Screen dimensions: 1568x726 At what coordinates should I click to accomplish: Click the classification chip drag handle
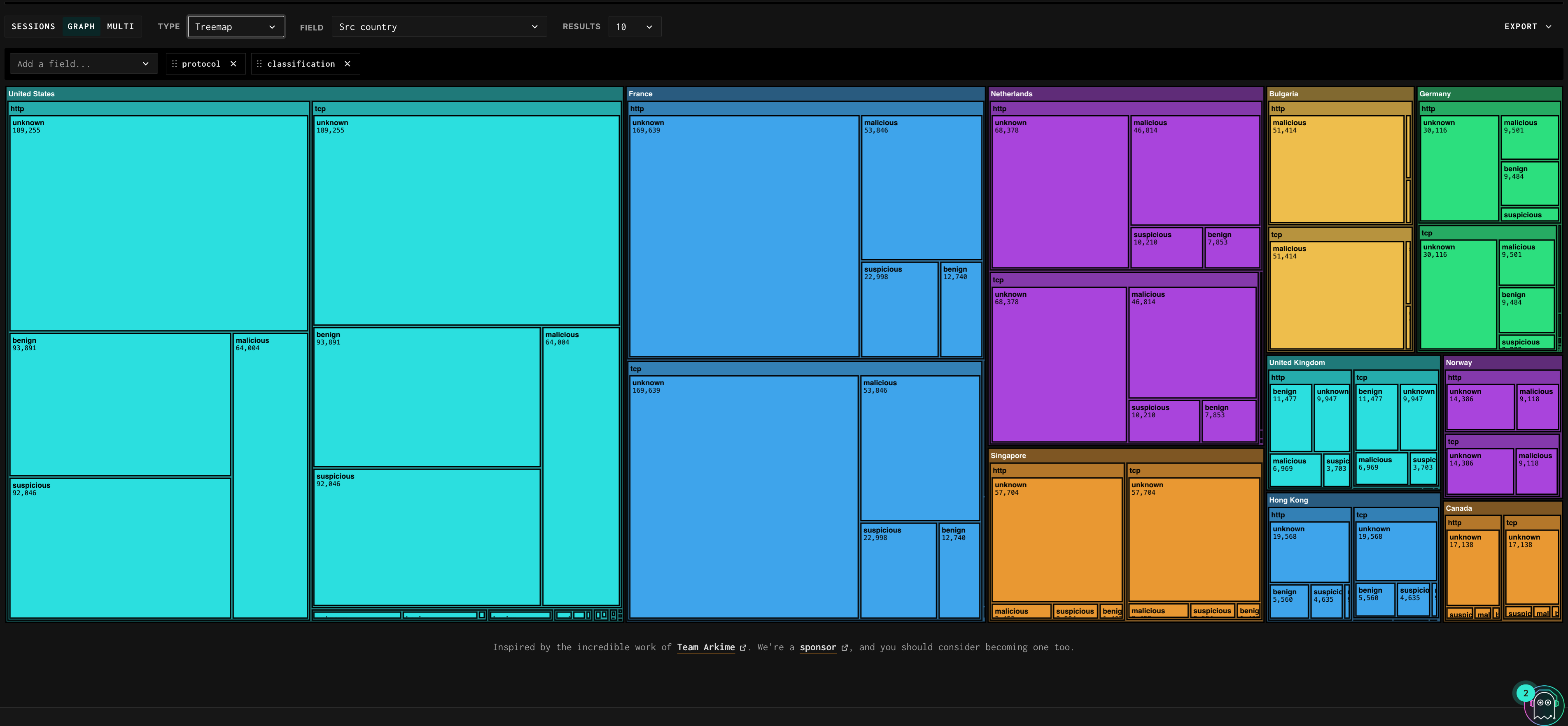coord(259,64)
